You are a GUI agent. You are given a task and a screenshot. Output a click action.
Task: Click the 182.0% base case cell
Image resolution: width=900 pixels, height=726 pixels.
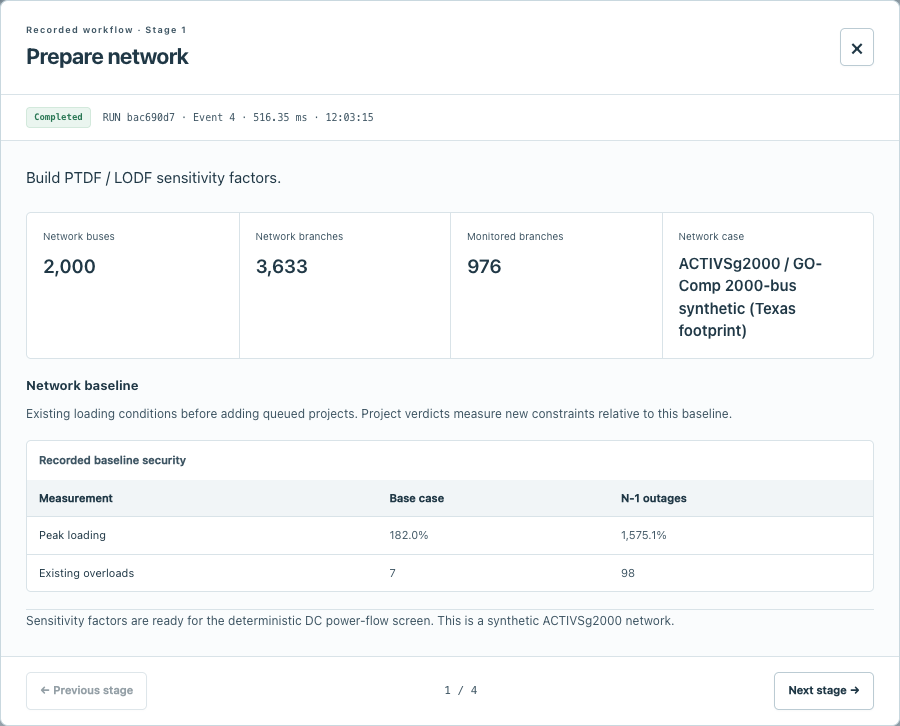[409, 535]
